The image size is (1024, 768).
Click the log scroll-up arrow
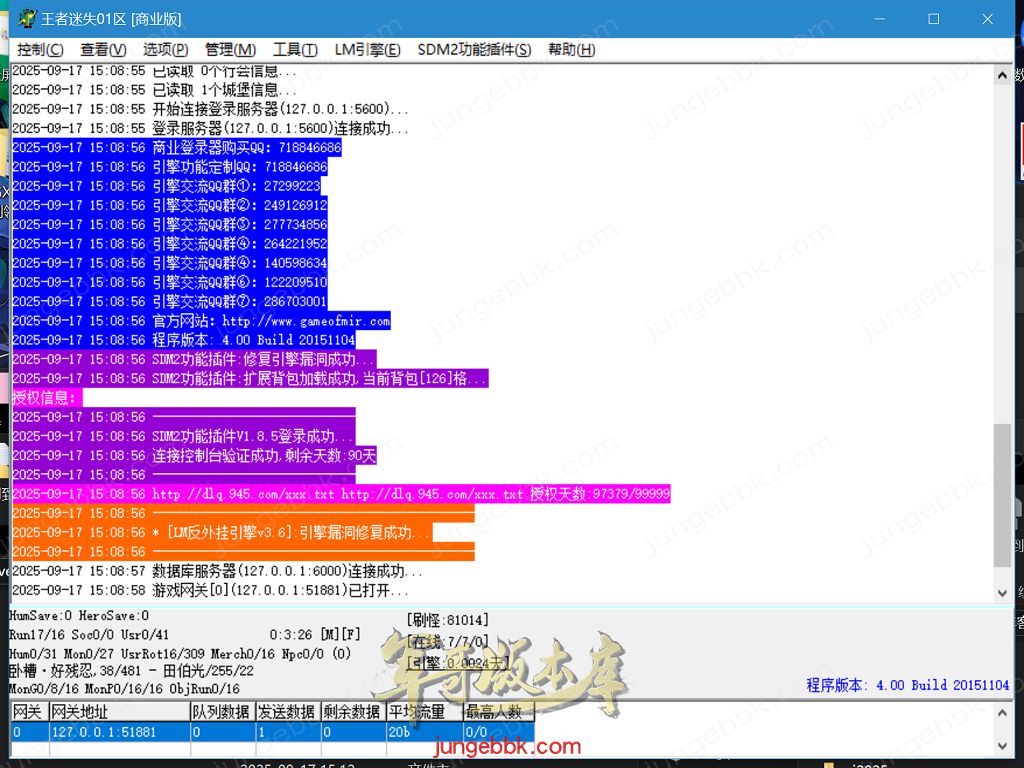pos(1002,75)
